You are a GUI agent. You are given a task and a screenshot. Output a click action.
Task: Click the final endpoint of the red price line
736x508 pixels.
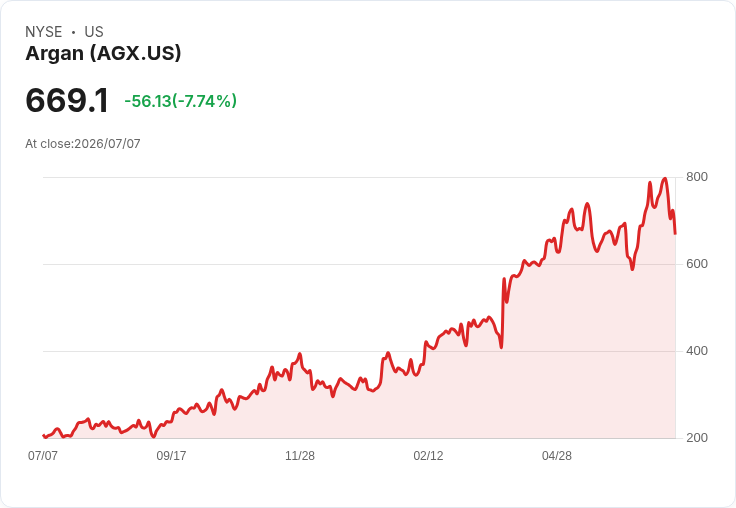coord(675,233)
